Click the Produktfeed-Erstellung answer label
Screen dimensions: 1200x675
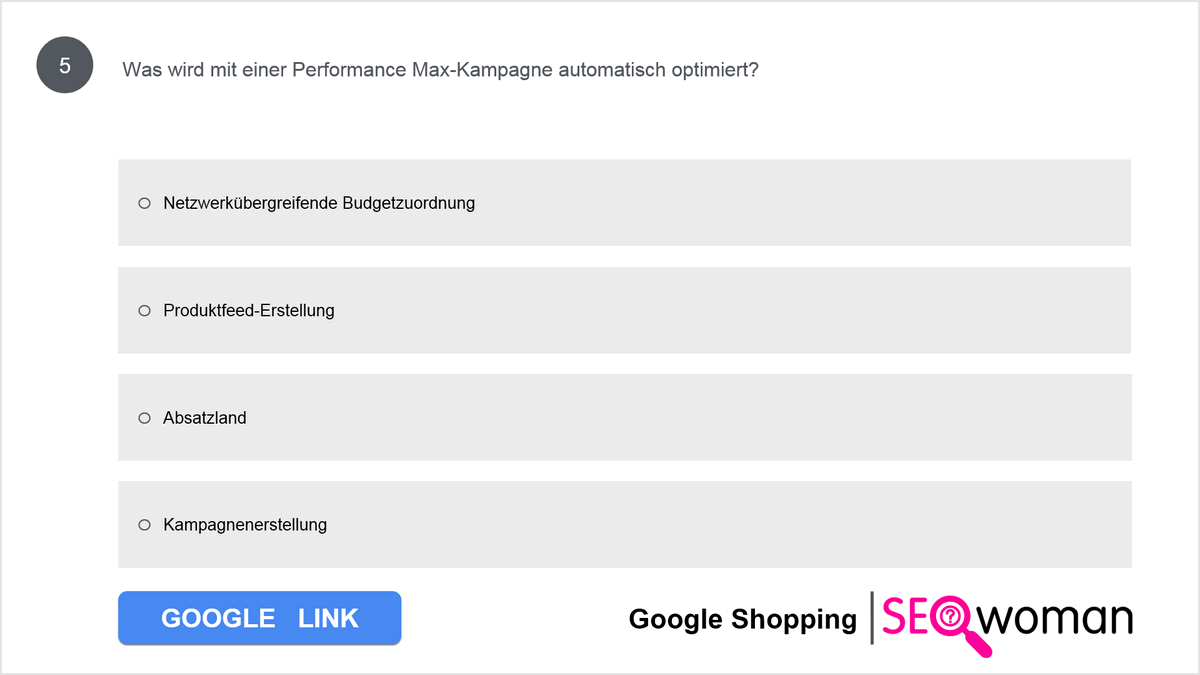[x=249, y=310]
